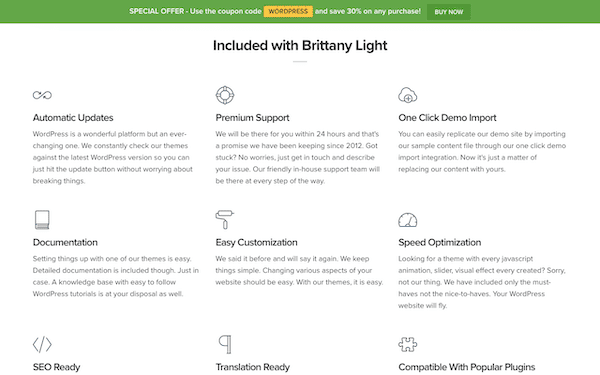Select the Premium Support heading
Viewport: 600px width, 375px height.
pyautogui.click(x=252, y=118)
